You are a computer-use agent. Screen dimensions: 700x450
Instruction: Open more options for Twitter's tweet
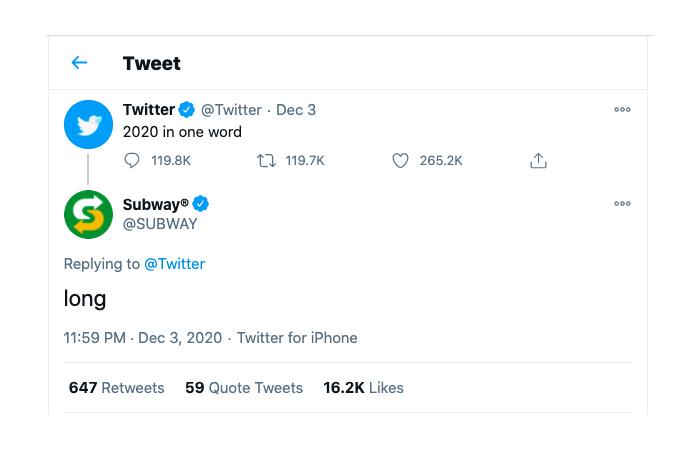pyautogui.click(x=622, y=109)
